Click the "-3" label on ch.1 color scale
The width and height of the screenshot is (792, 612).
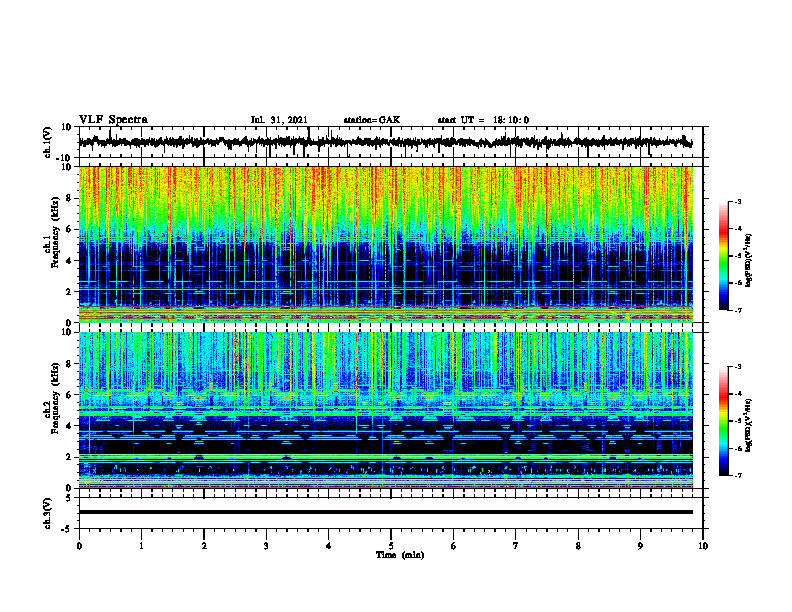point(737,201)
